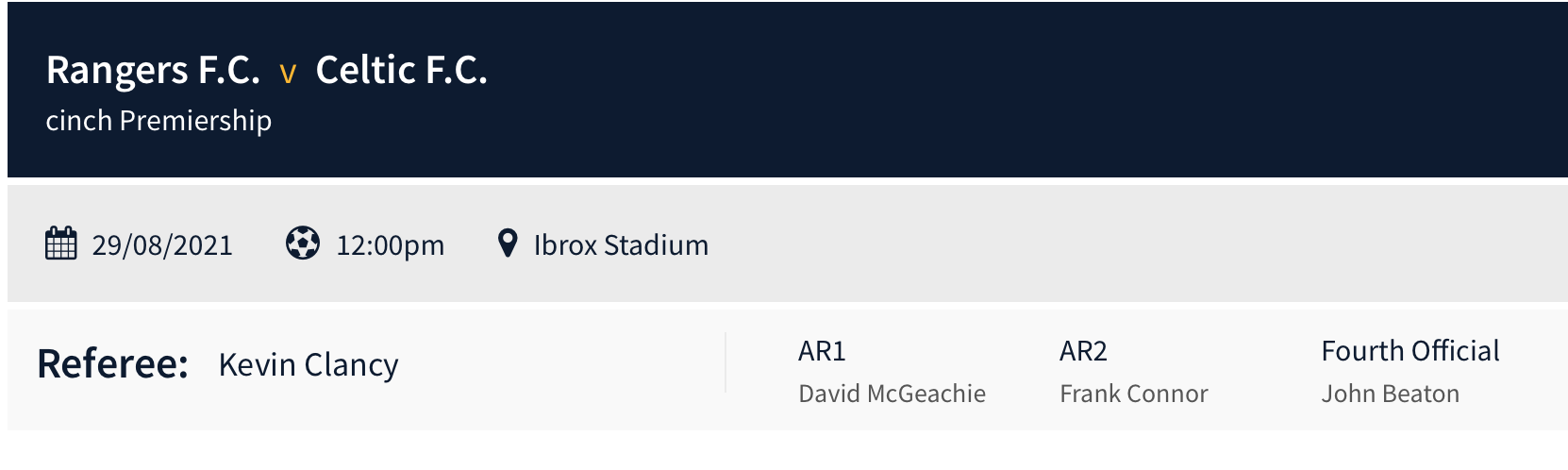The image size is (1568, 470).
Task: Select assistant referee David McGeachie
Action: (x=892, y=394)
